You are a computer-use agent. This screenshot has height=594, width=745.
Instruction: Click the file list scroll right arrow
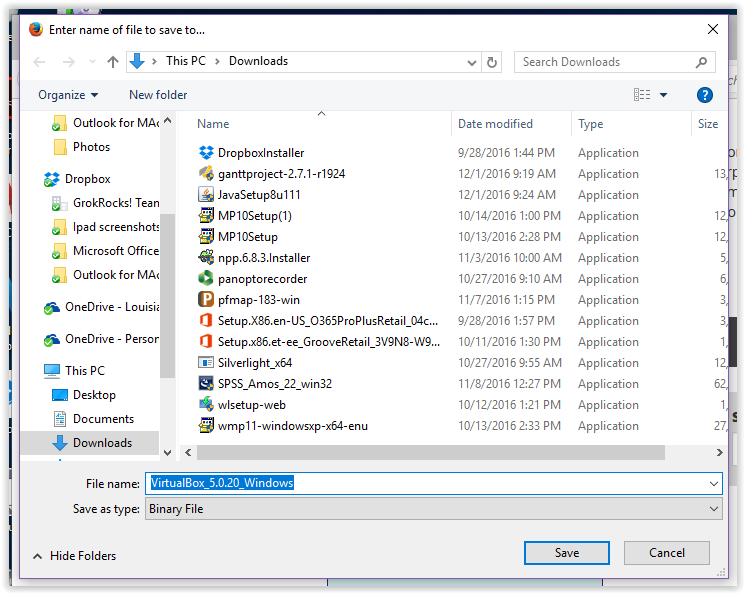719,452
